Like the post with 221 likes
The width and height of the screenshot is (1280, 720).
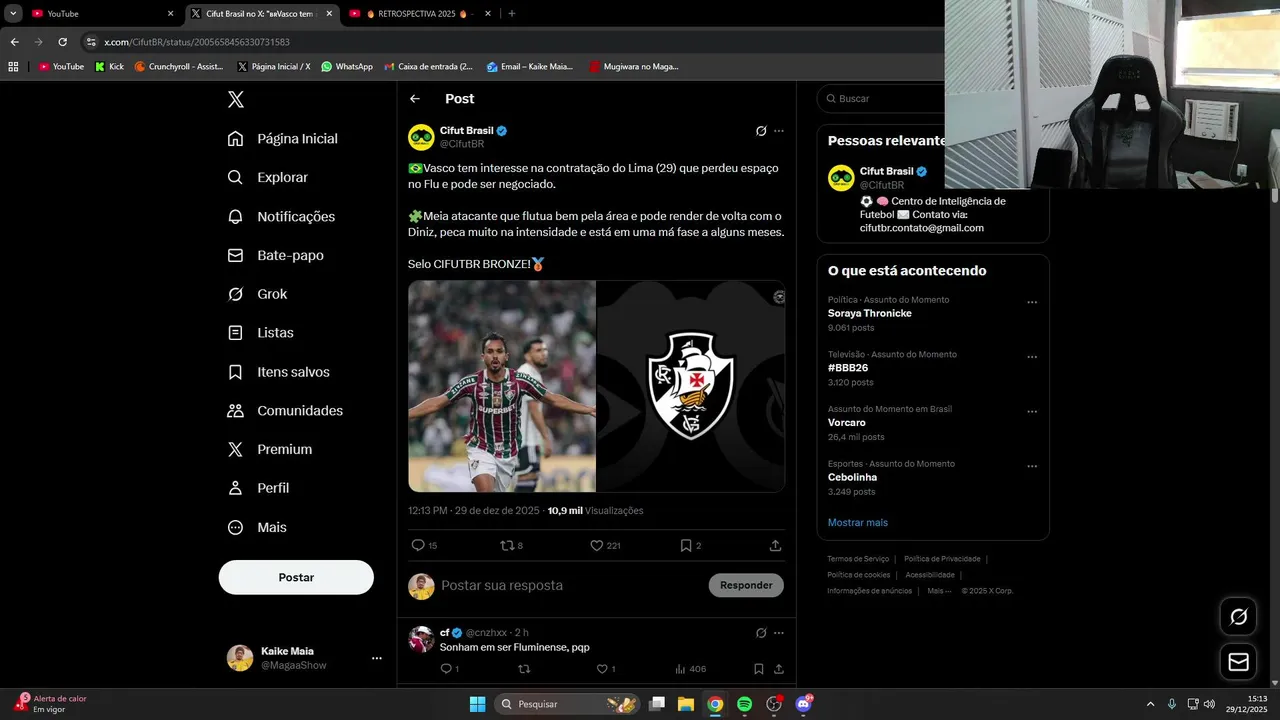pos(605,545)
